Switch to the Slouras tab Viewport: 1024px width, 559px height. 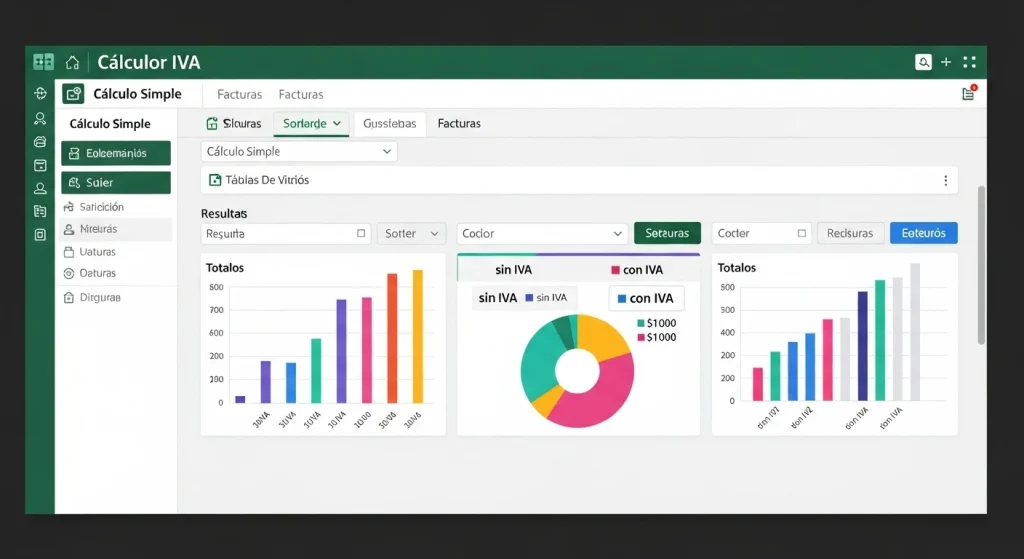pos(234,123)
